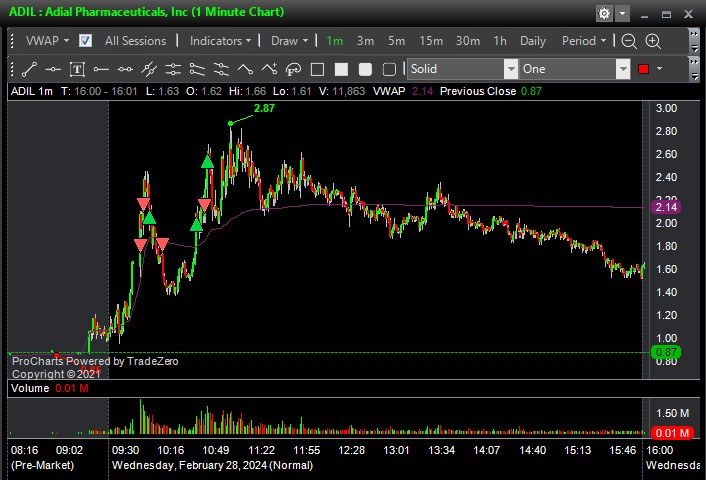Select the horizontal line drawing tool
The height and width of the screenshot is (480, 706).
(53, 69)
